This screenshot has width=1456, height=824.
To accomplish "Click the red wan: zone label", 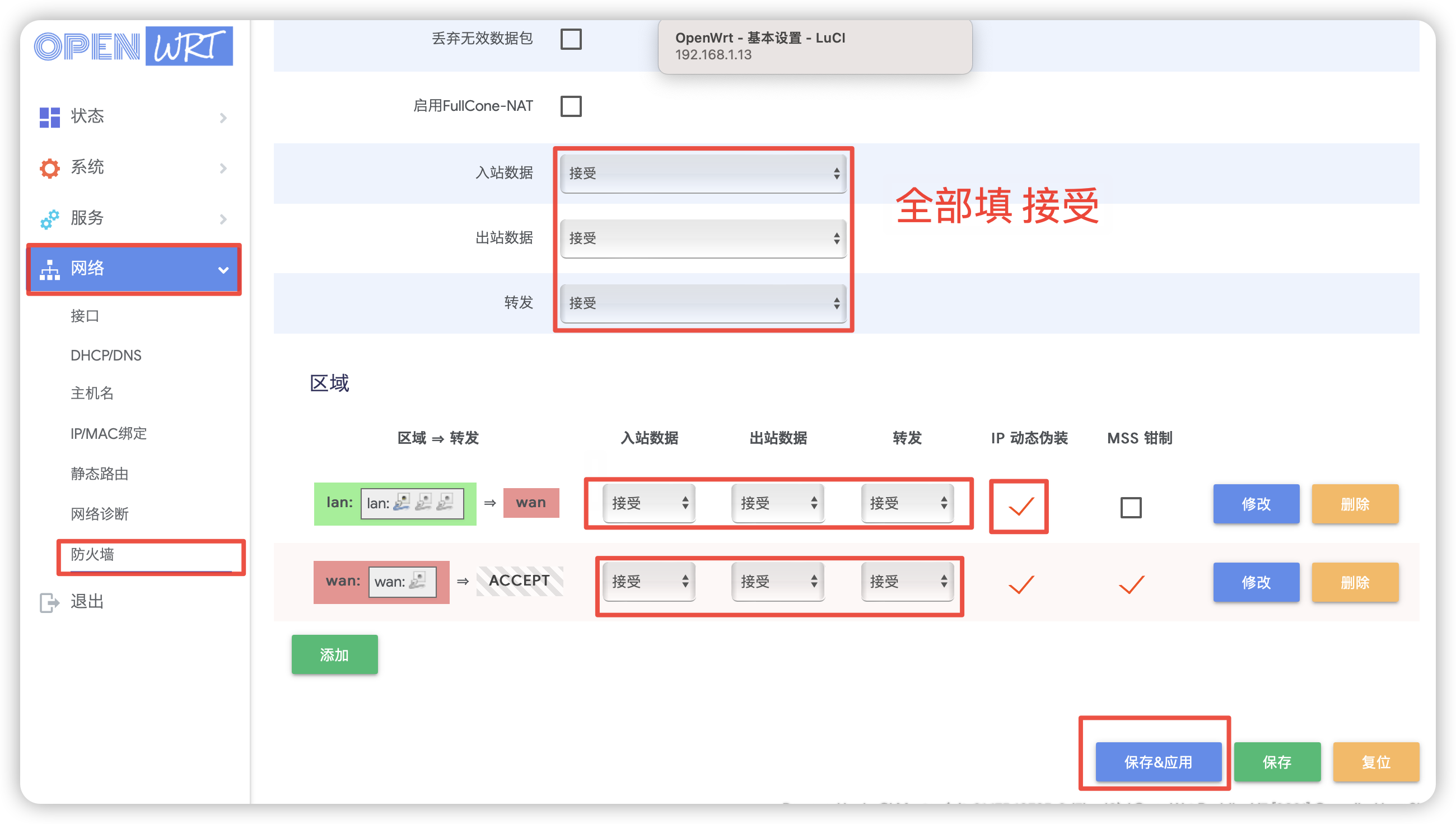I will (343, 580).
